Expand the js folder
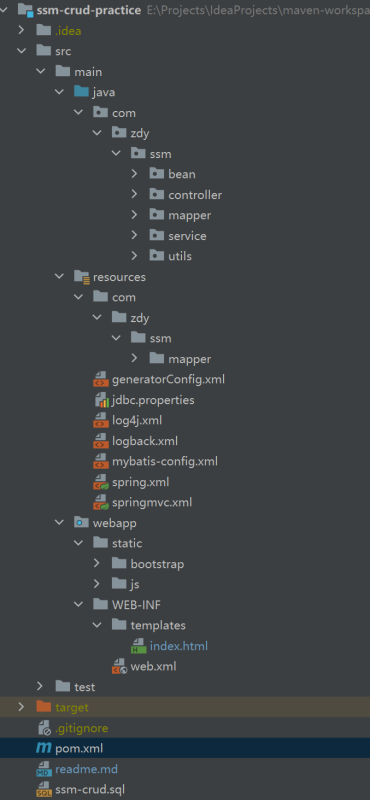Viewport: 370px width, 800px height. pyautogui.click(x=97, y=584)
